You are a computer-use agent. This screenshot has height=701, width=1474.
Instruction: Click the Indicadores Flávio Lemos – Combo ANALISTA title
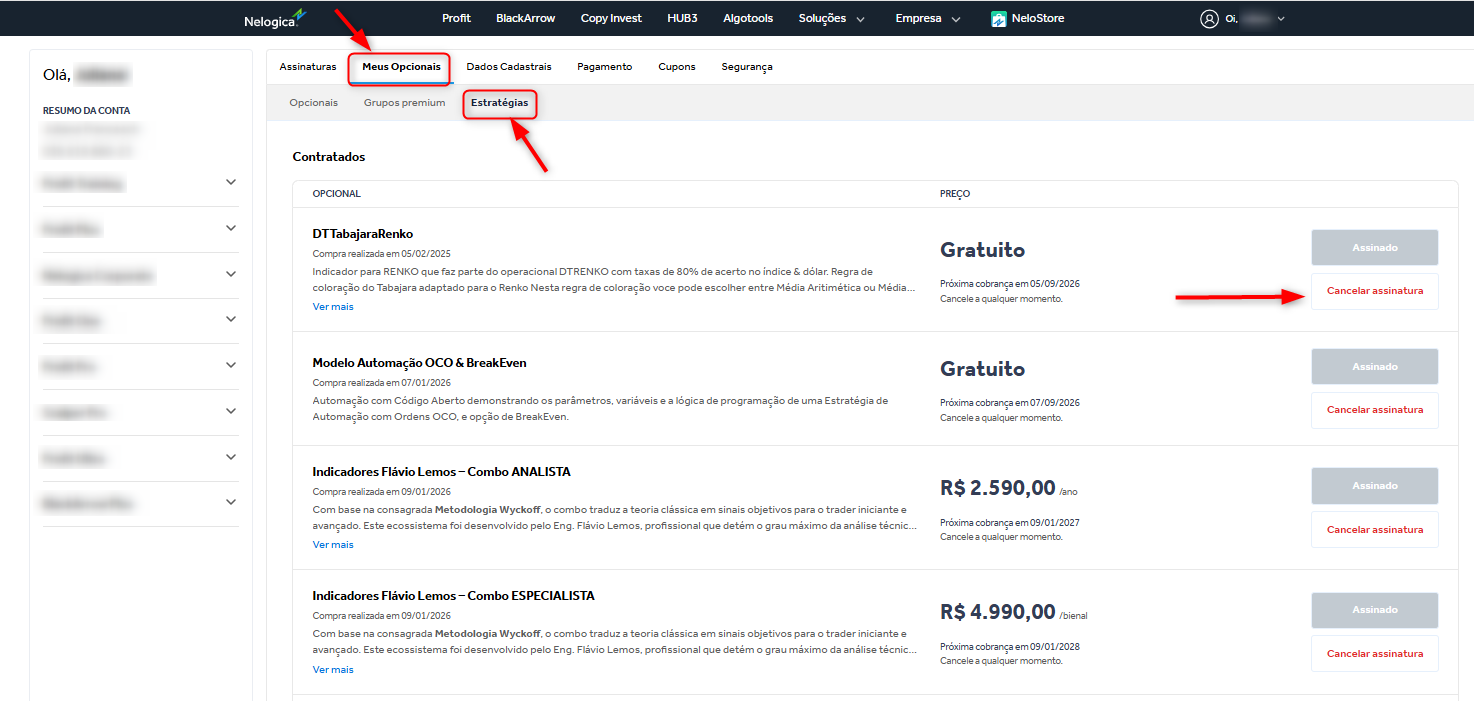441,472
